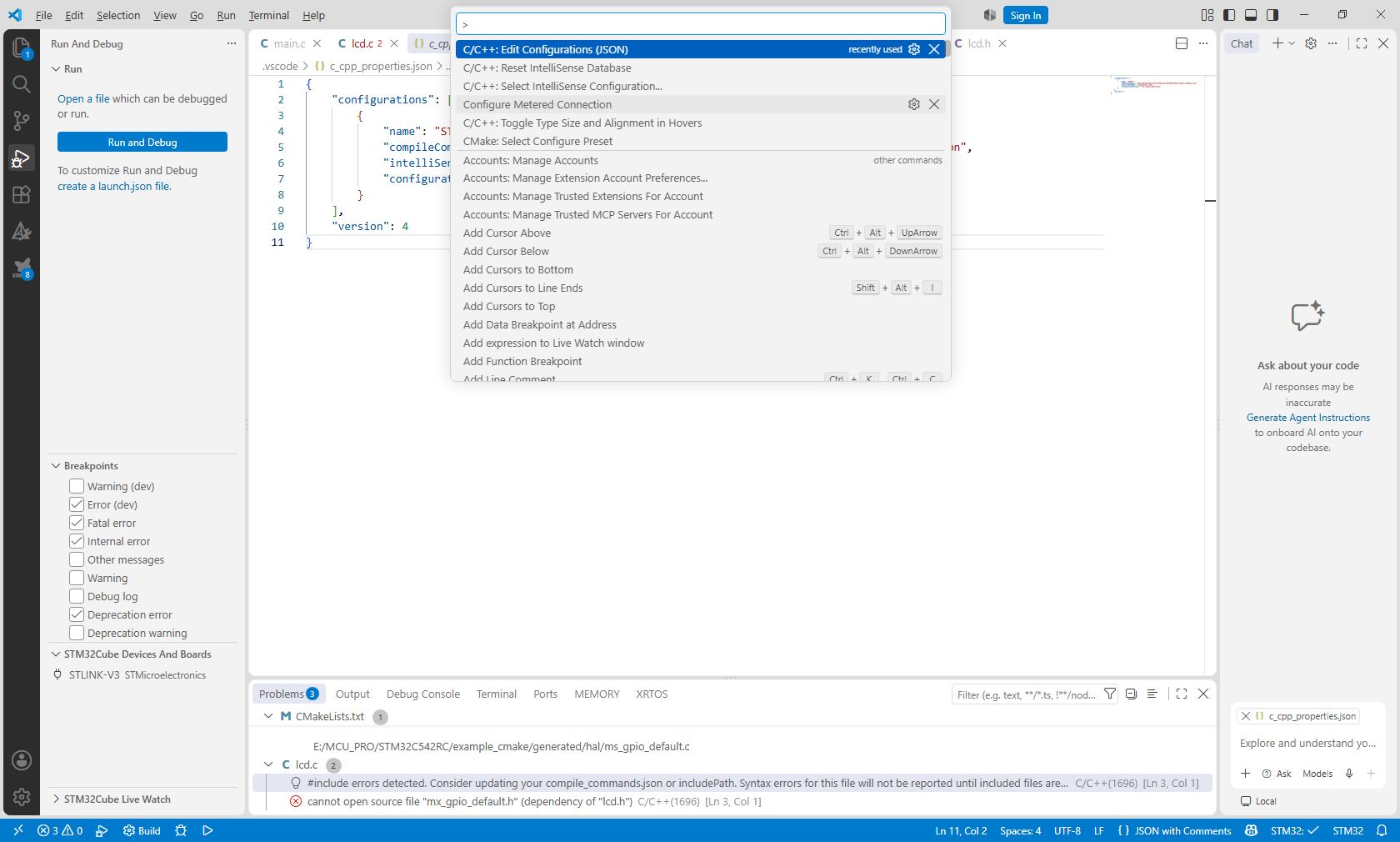Click the create a launch.json file link
Image resolution: width=1400 pixels, height=842 pixels.
114,187
